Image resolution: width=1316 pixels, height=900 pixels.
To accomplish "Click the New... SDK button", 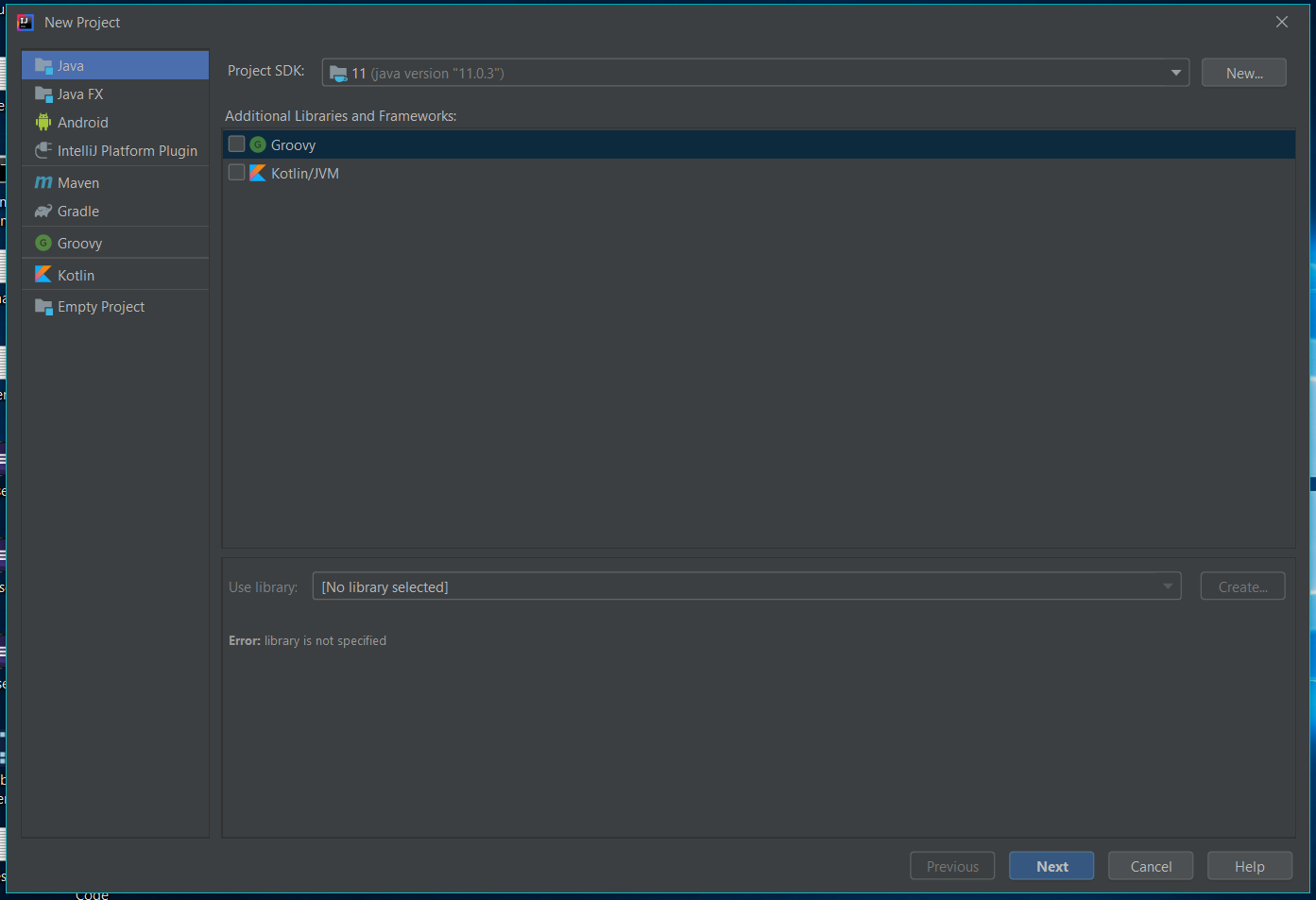I will [1244, 73].
